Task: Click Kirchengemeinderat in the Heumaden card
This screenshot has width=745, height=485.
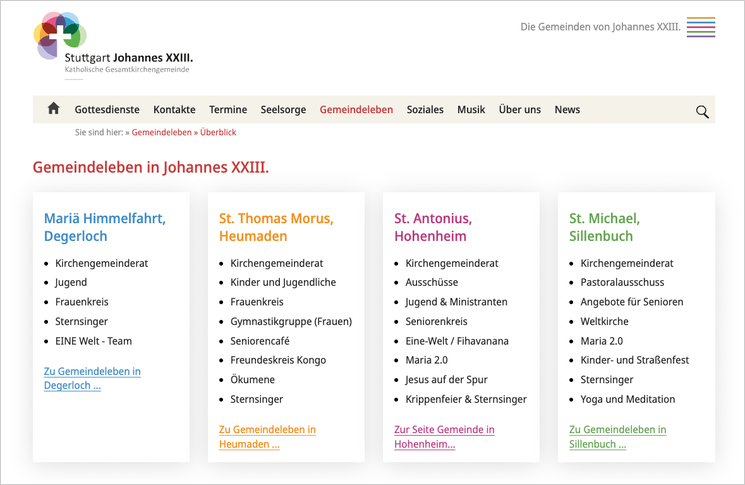Action: [x=277, y=263]
